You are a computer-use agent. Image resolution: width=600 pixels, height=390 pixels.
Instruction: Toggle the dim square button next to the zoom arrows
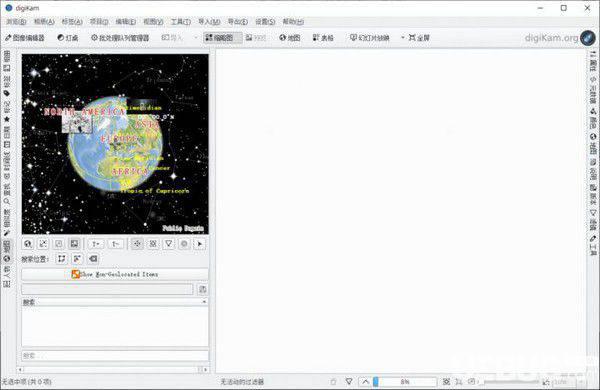[59, 244]
